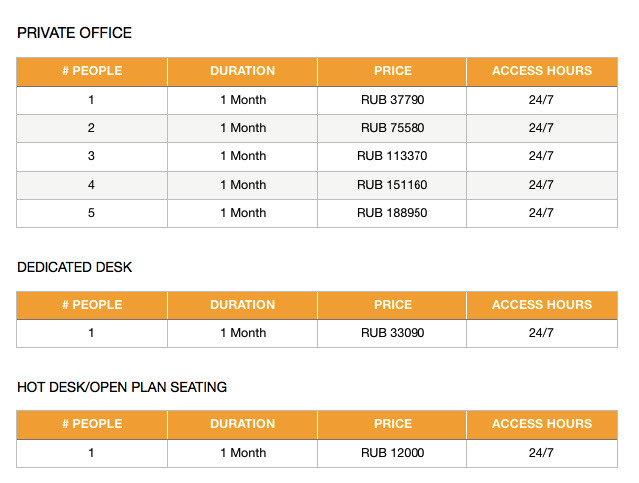This screenshot has height=483, width=639.
Task: Click 24/7 in the RUB 113370 row
Action: tap(541, 156)
